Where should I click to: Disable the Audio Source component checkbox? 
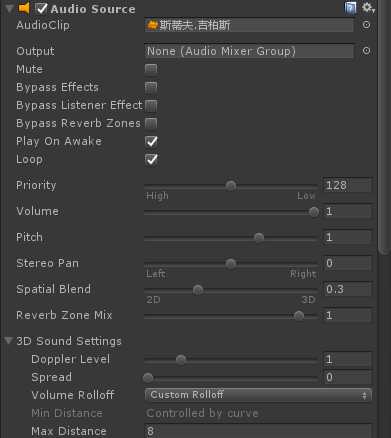tap(42, 9)
